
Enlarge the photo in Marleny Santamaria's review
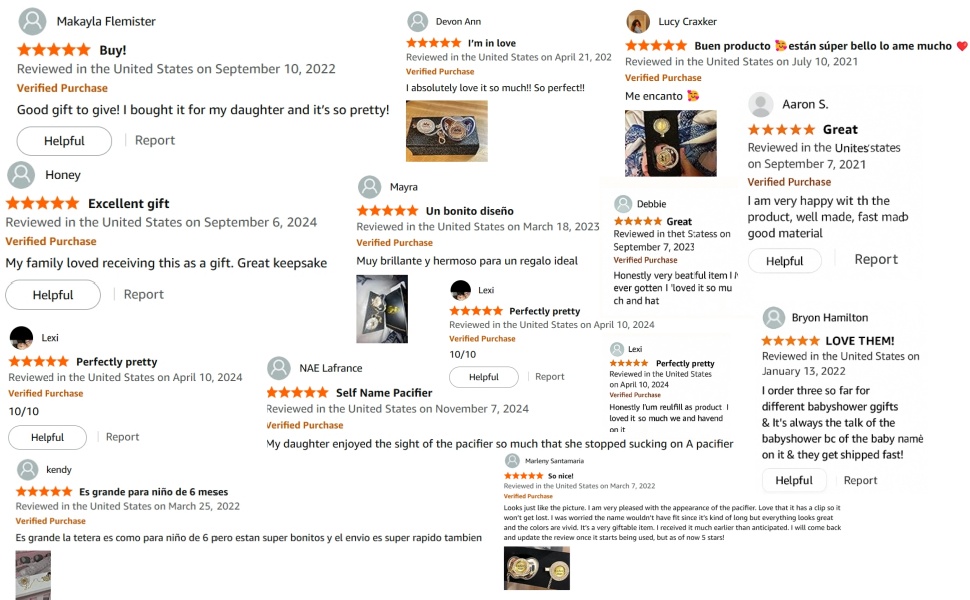(x=536, y=567)
